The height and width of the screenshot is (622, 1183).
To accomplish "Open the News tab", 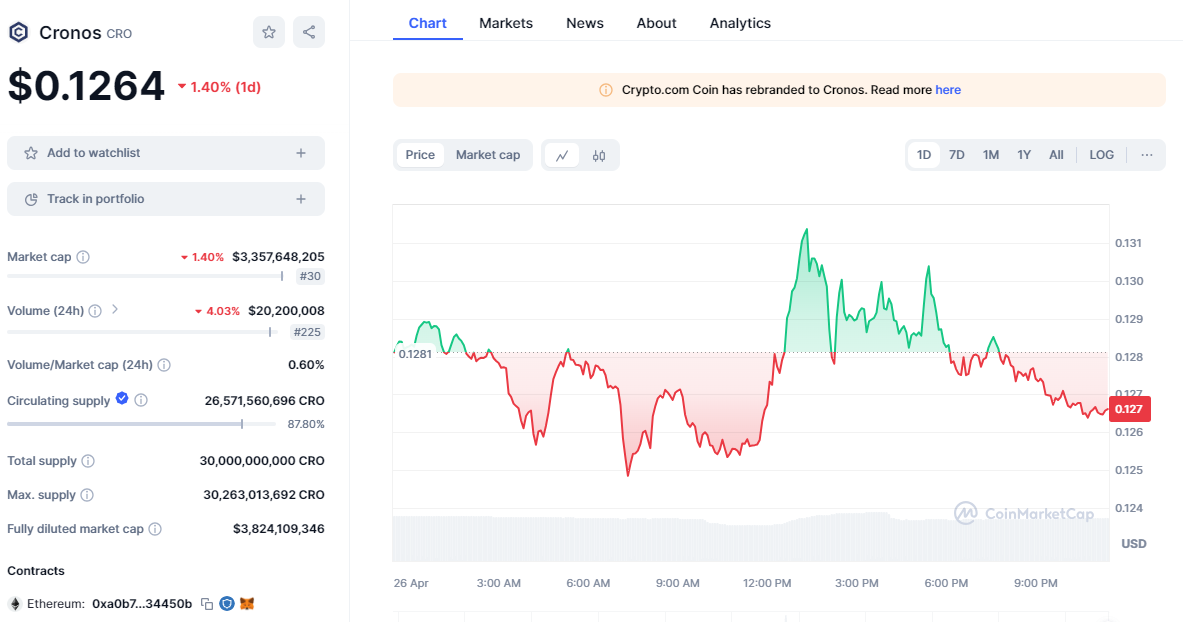I will click(x=585, y=23).
